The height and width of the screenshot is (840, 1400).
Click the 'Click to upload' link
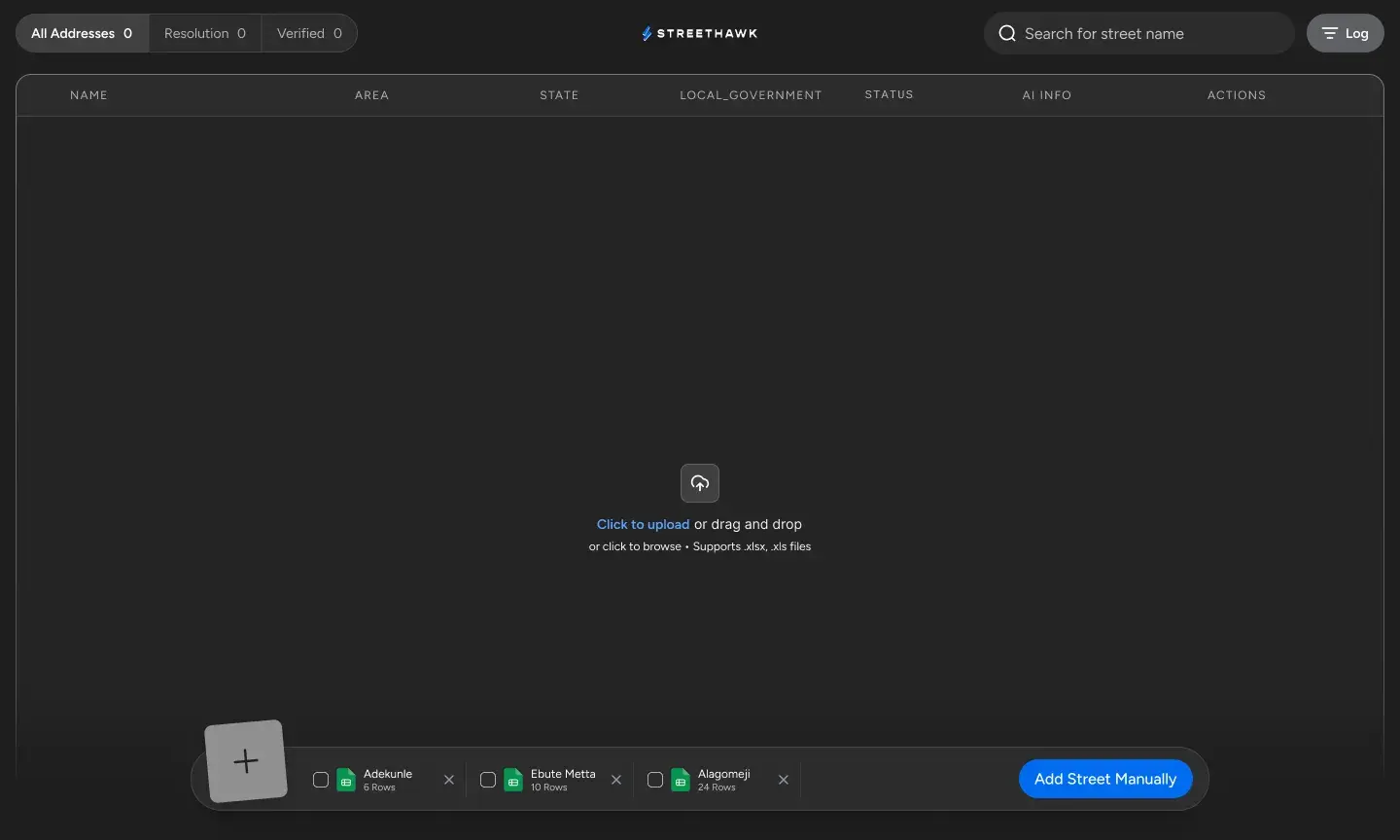point(643,525)
